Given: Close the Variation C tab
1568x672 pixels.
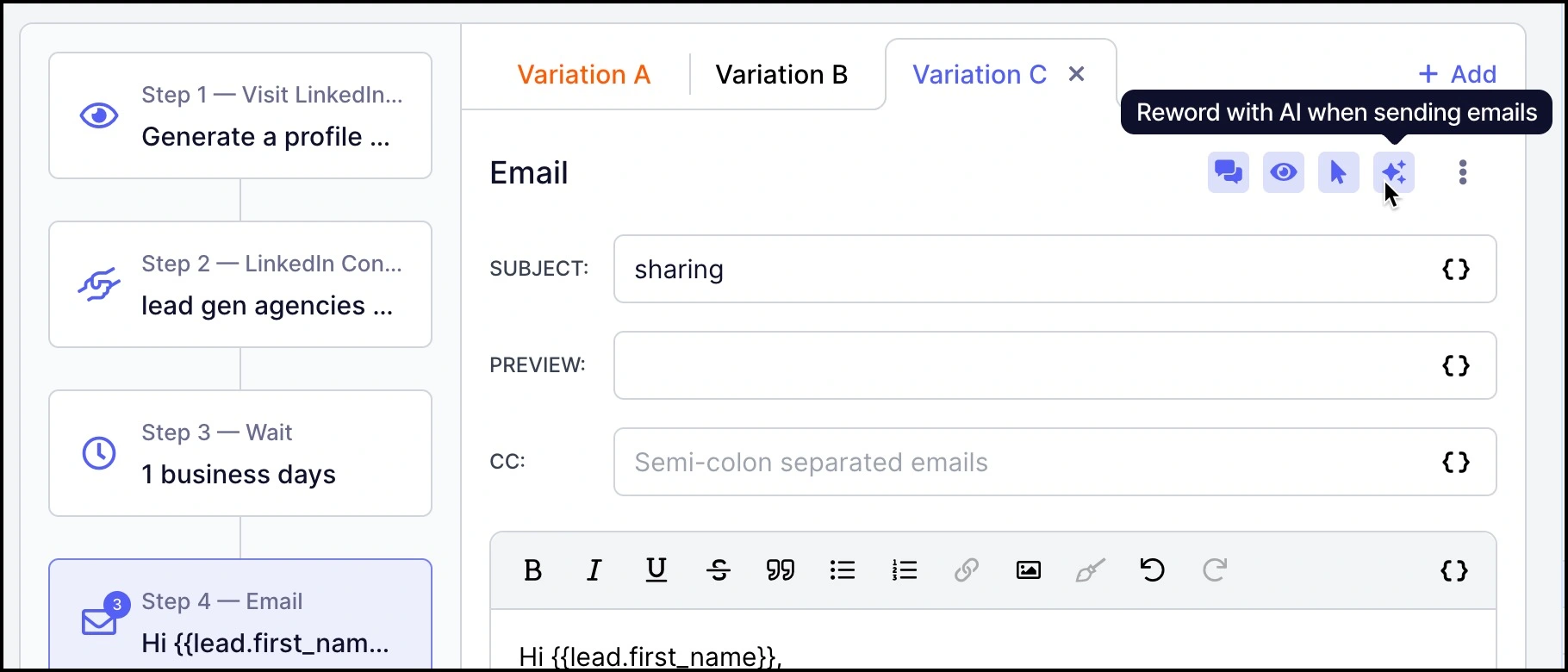Looking at the screenshot, I should (1076, 74).
